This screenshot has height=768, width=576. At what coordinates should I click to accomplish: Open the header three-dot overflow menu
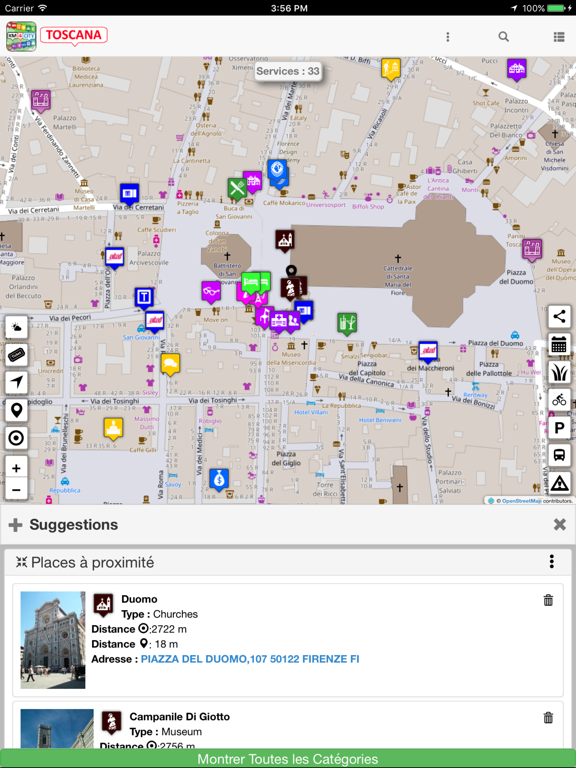(448, 37)
